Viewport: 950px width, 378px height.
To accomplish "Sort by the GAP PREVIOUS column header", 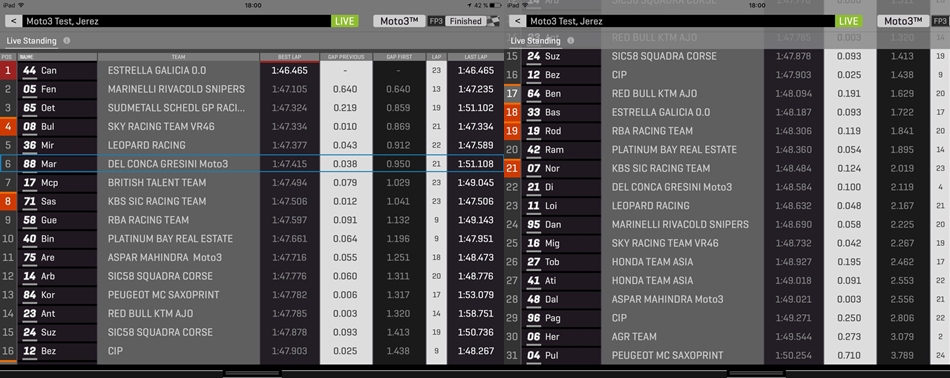I will pyautogui.click(x=346, y=57).
